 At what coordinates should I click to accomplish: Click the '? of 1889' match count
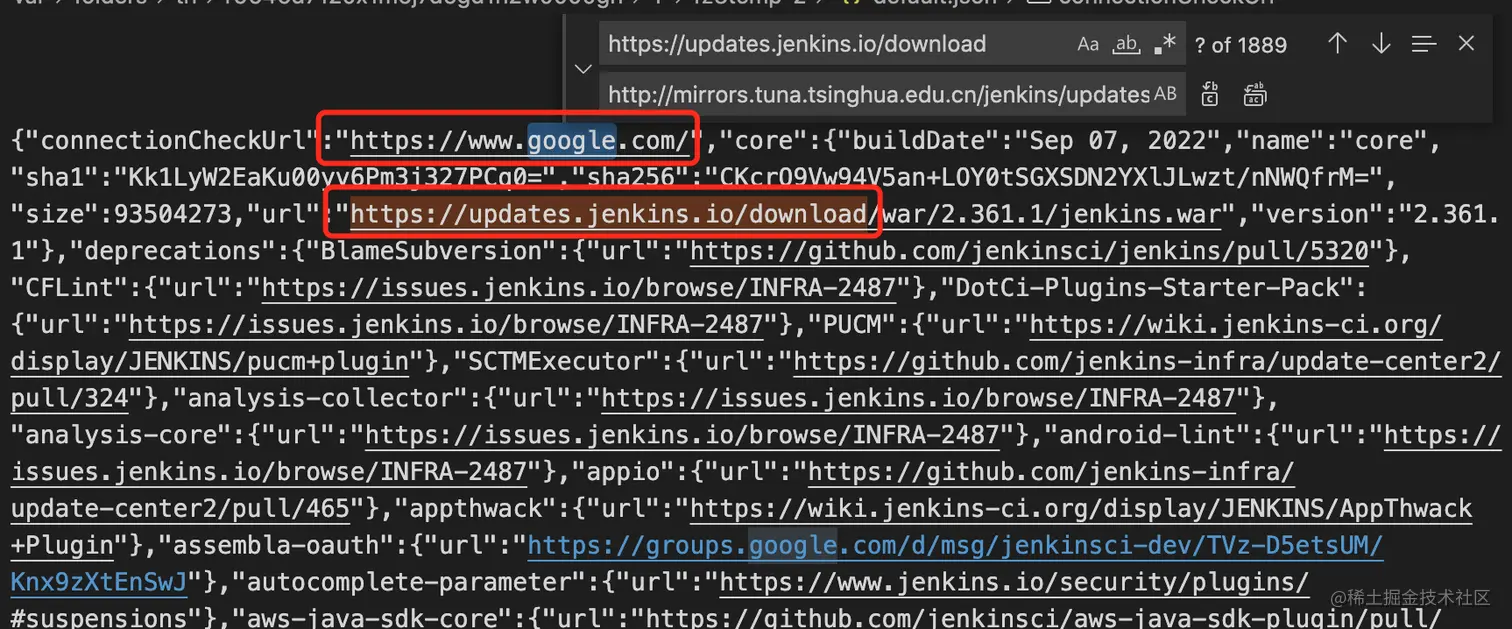pyautogui.click(x=1241, y=45)
